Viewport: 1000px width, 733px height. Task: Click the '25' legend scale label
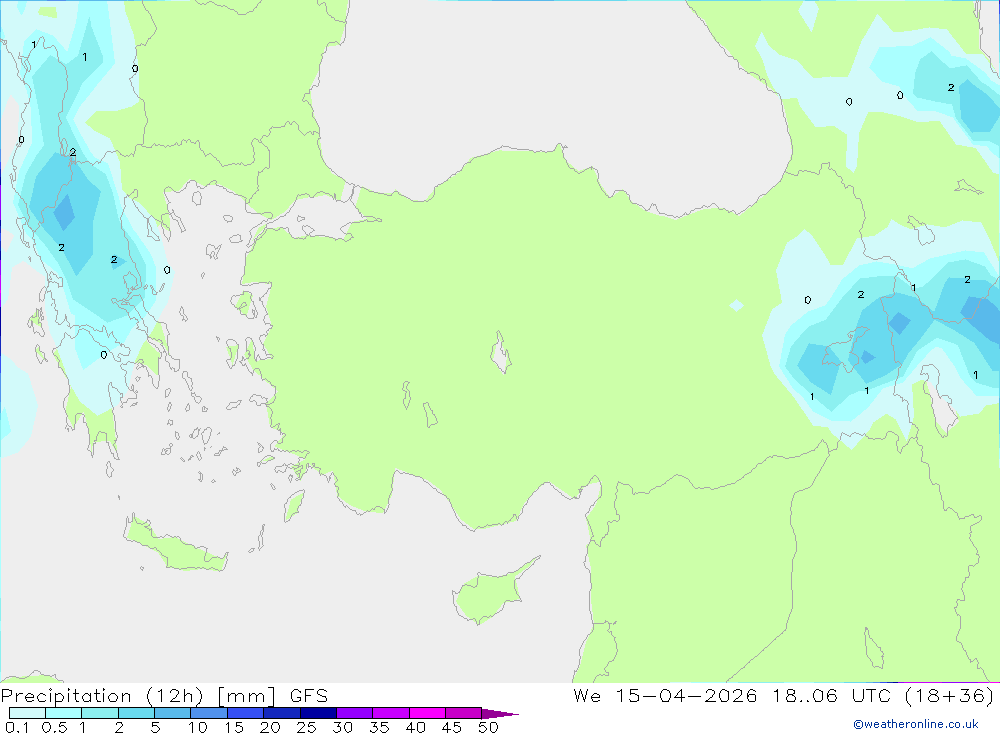pos(306,727)
